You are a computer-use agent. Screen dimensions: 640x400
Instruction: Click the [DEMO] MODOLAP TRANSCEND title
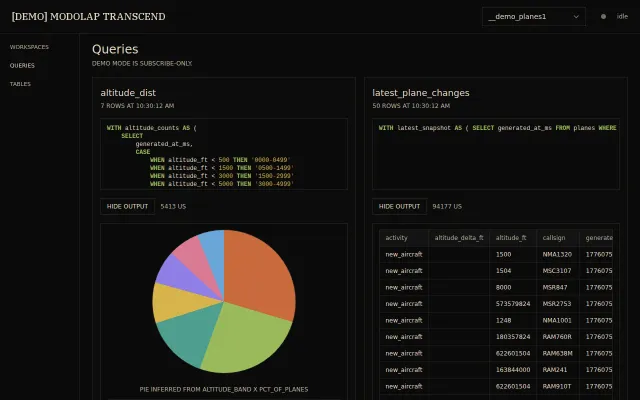[x=89, y=17]
